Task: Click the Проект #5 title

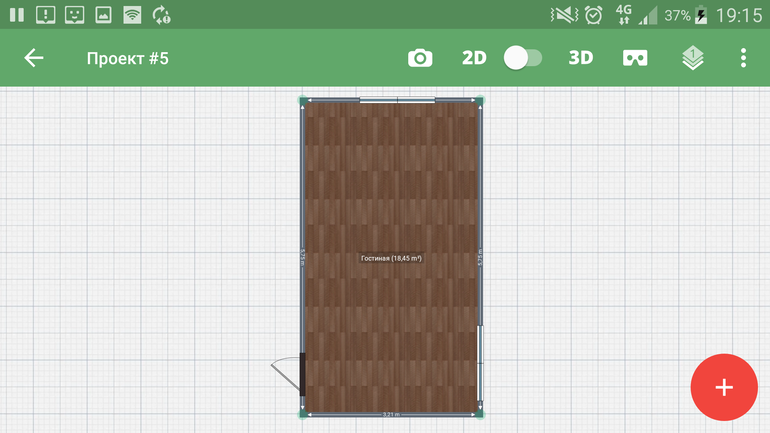Action: click(x=128, y=58)
